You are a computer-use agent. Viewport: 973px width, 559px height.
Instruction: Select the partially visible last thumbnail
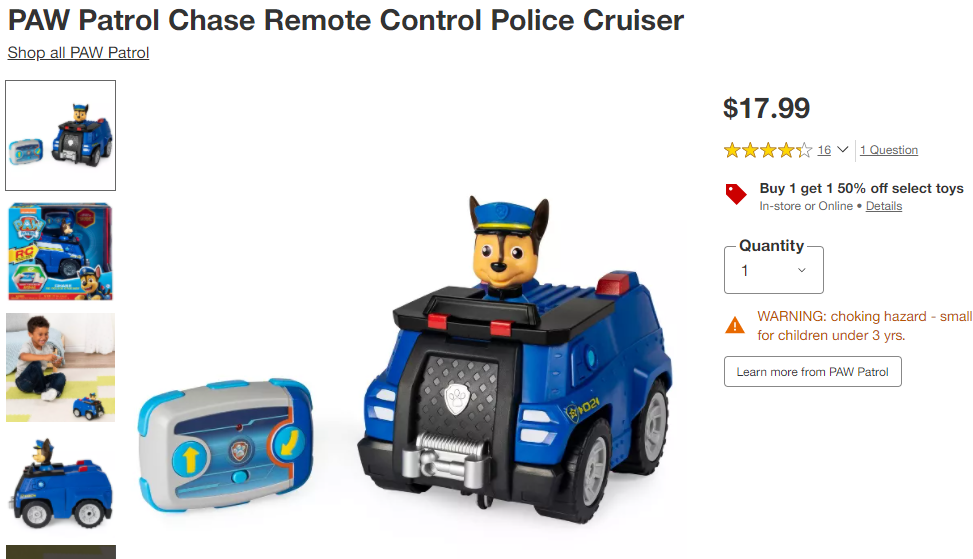(x=61, y=552)
